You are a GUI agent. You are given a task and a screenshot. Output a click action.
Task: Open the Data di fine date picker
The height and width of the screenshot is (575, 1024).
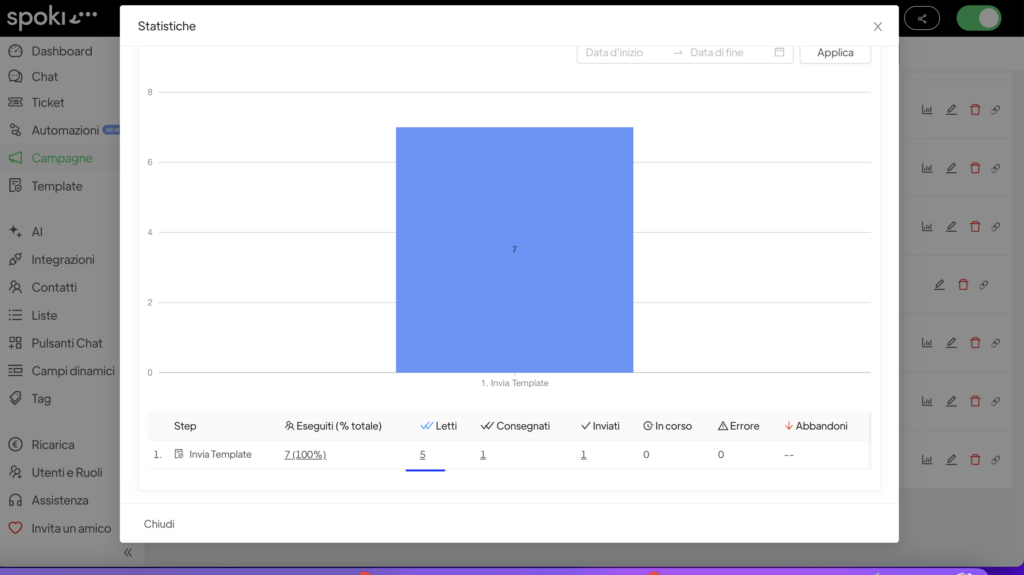coord(728,52)
